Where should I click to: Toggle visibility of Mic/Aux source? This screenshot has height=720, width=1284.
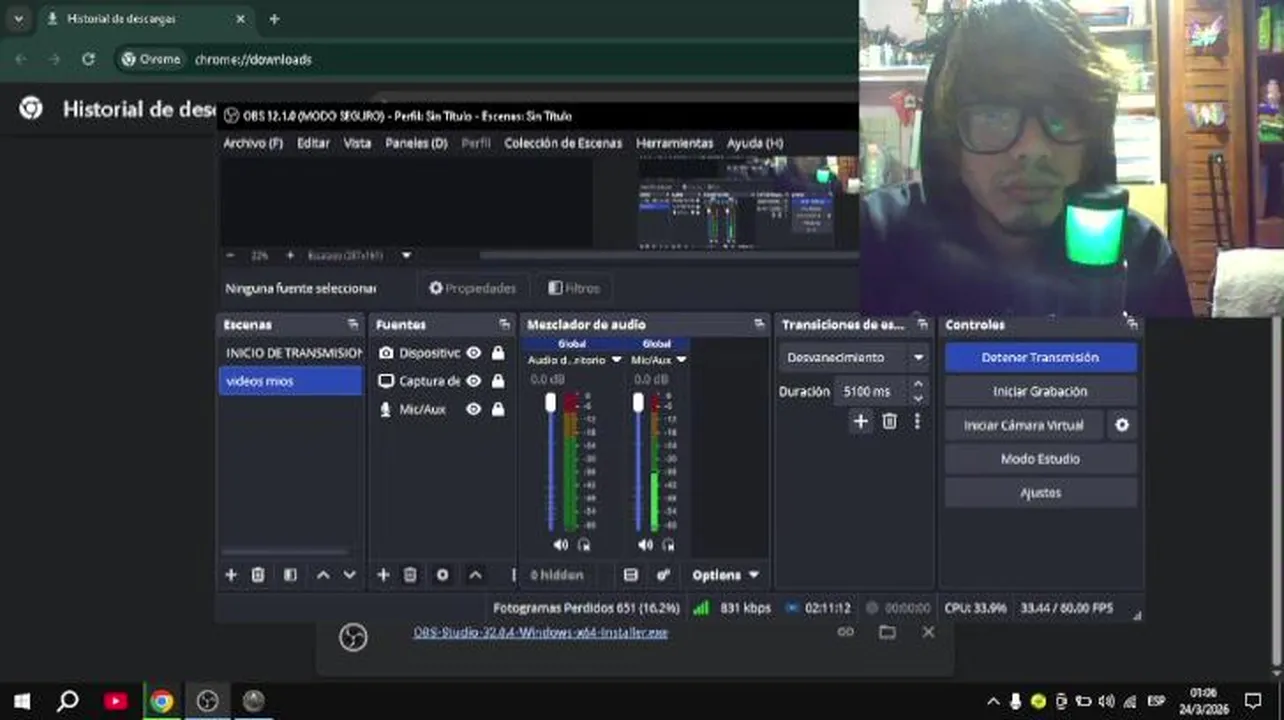point(474,409)
